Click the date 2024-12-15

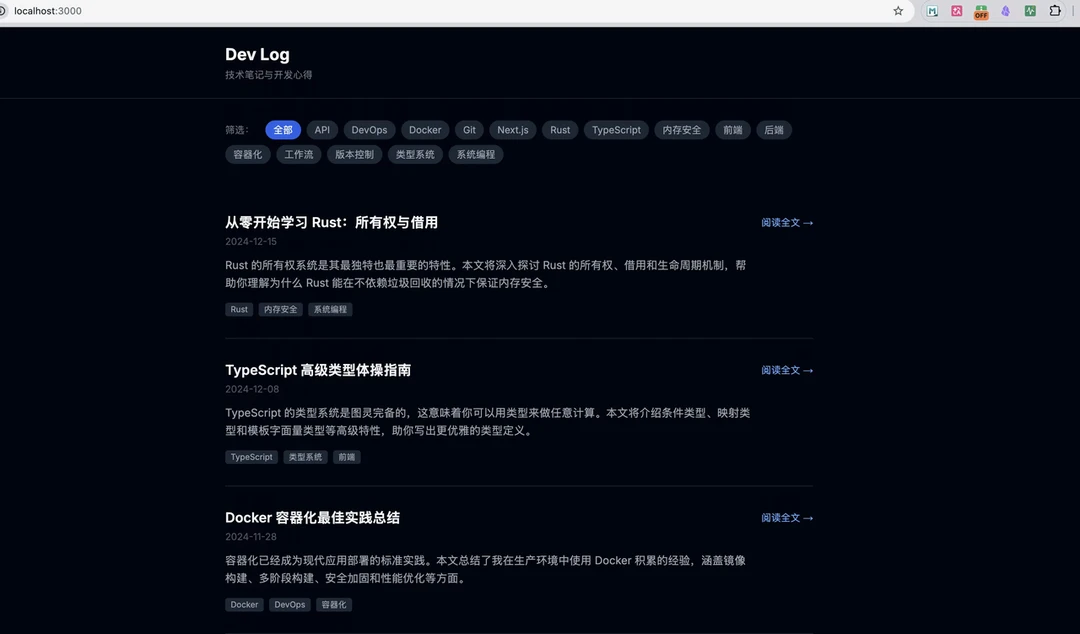point(251,242)
